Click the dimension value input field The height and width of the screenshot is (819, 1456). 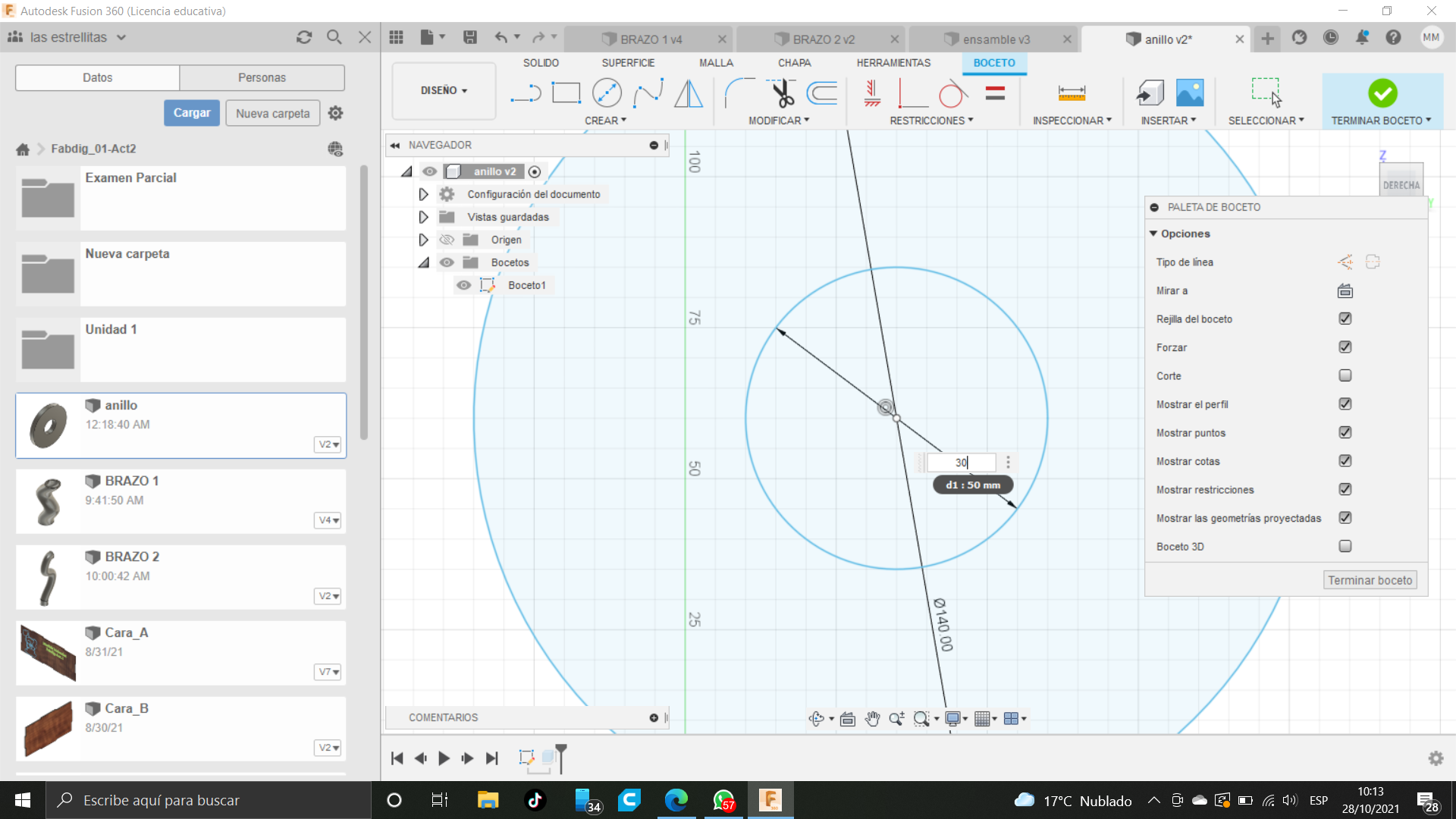960,463
